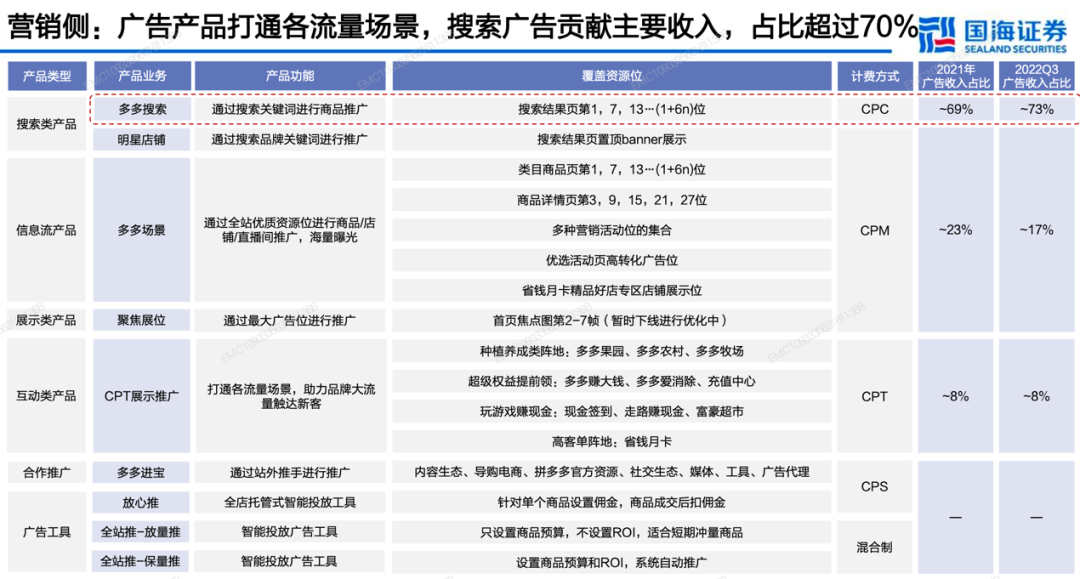This screenshot has width=1080, height=579.
Task: Select 通过搜索关键词进行商品推广 text
Action: tap(290, 109)
